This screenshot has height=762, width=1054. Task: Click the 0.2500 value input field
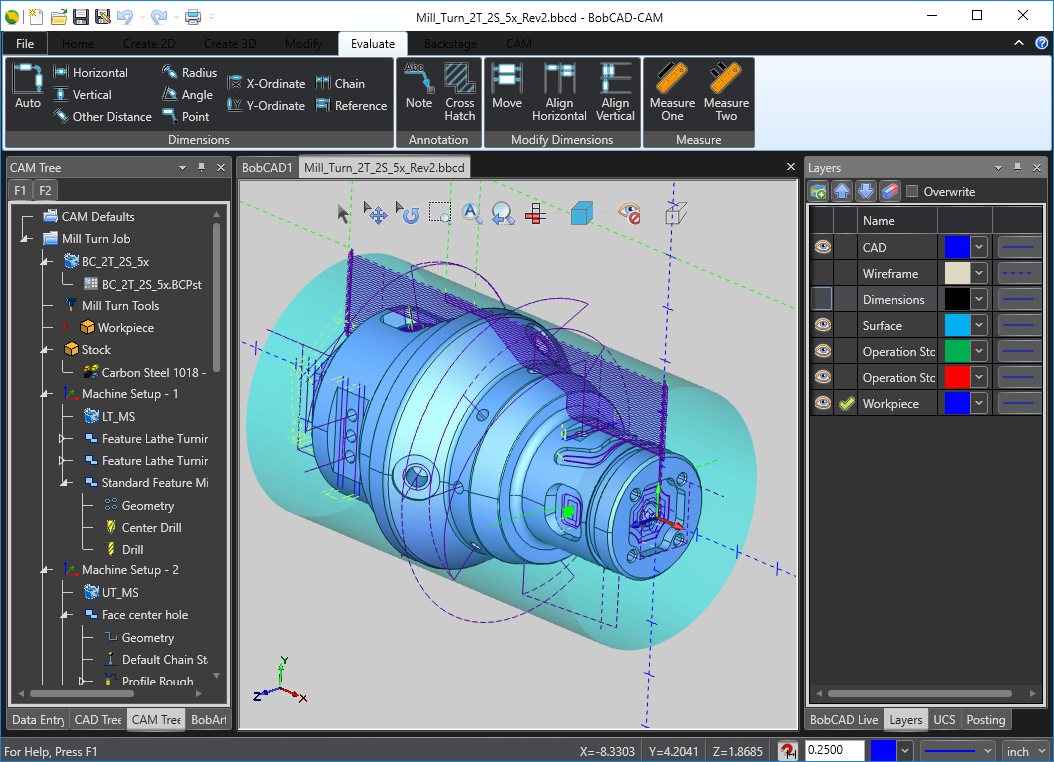(x=834, y=751)
